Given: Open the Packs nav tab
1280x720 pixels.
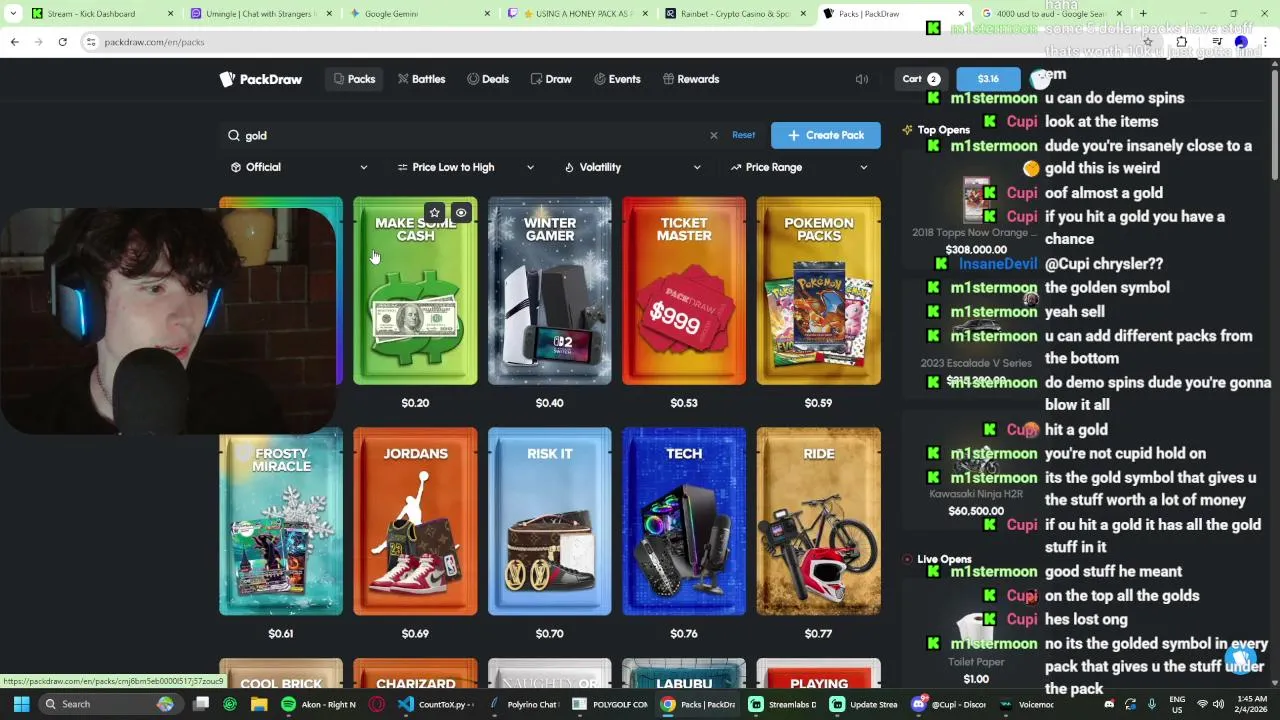Looking at the screenshot, I should 354,79.
